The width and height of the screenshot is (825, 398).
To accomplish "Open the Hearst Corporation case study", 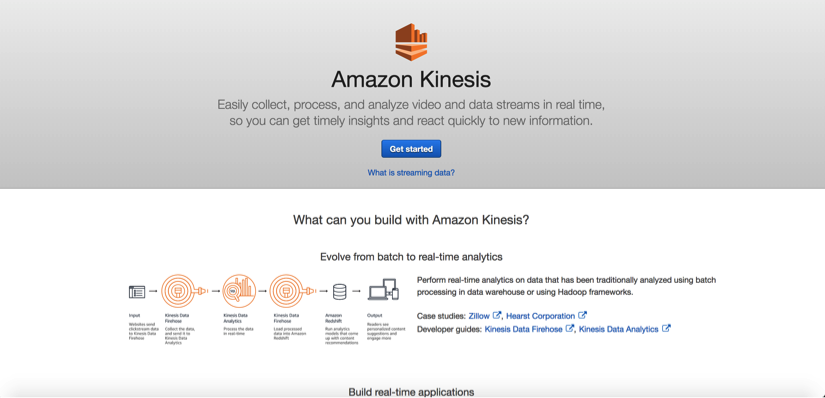I will coord(540,316).
